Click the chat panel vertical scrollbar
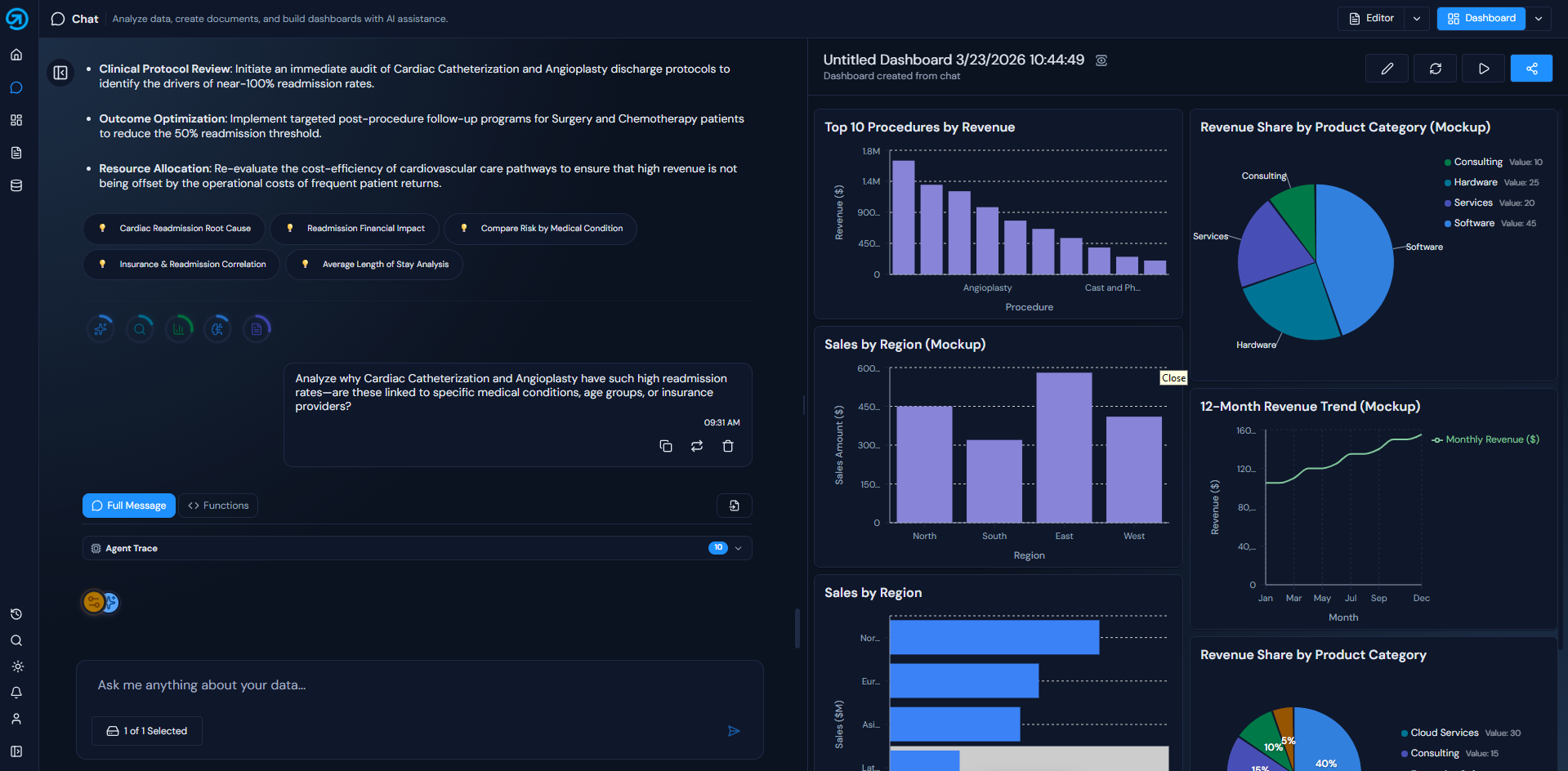Image resolution: width=1568 pixels, height=771 pixels. coord(797,628)
